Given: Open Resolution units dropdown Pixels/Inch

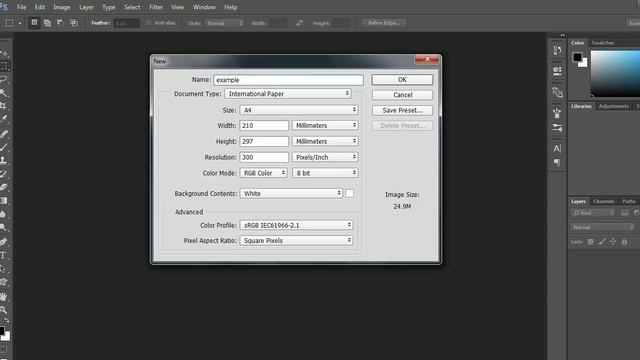Looking at the screenshot, I should pyautogui.click(x=325, y=157).
